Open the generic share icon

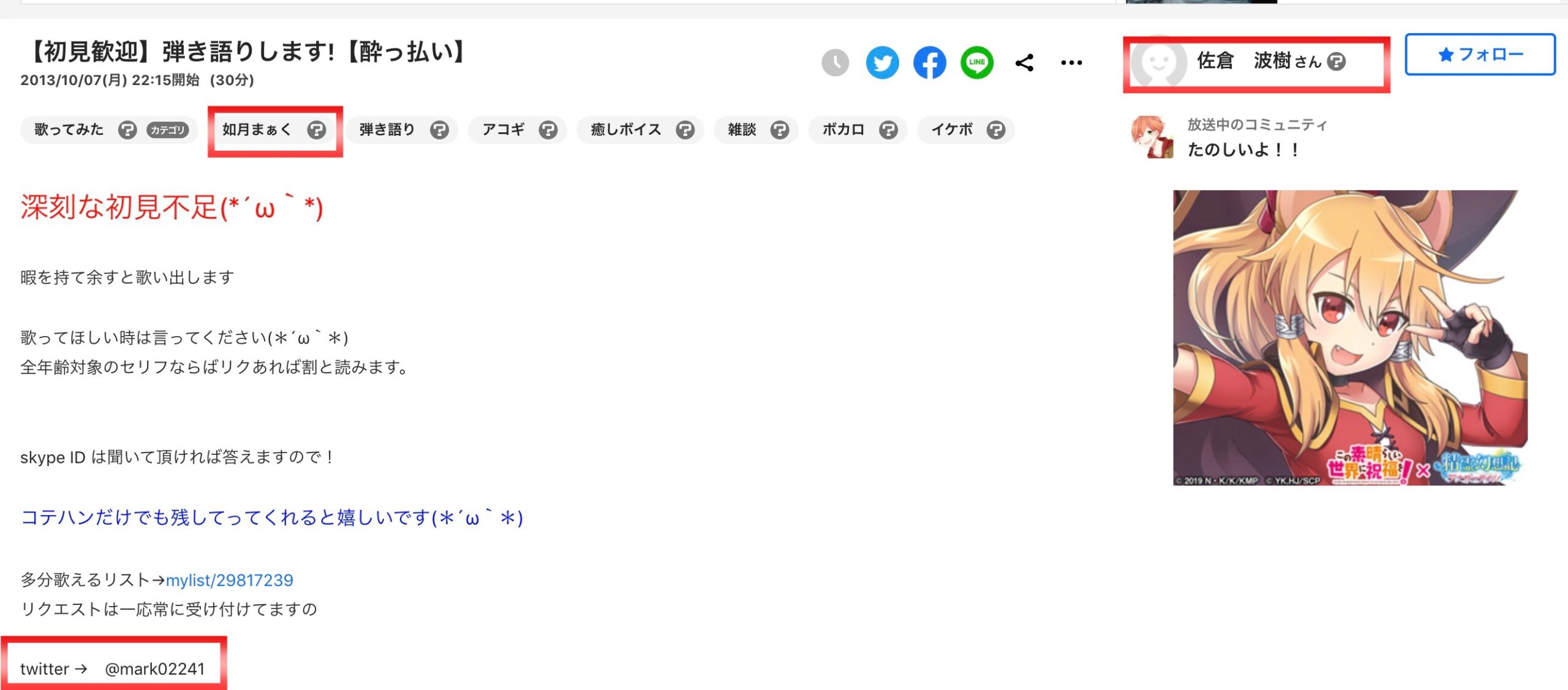click(1024, 62)
